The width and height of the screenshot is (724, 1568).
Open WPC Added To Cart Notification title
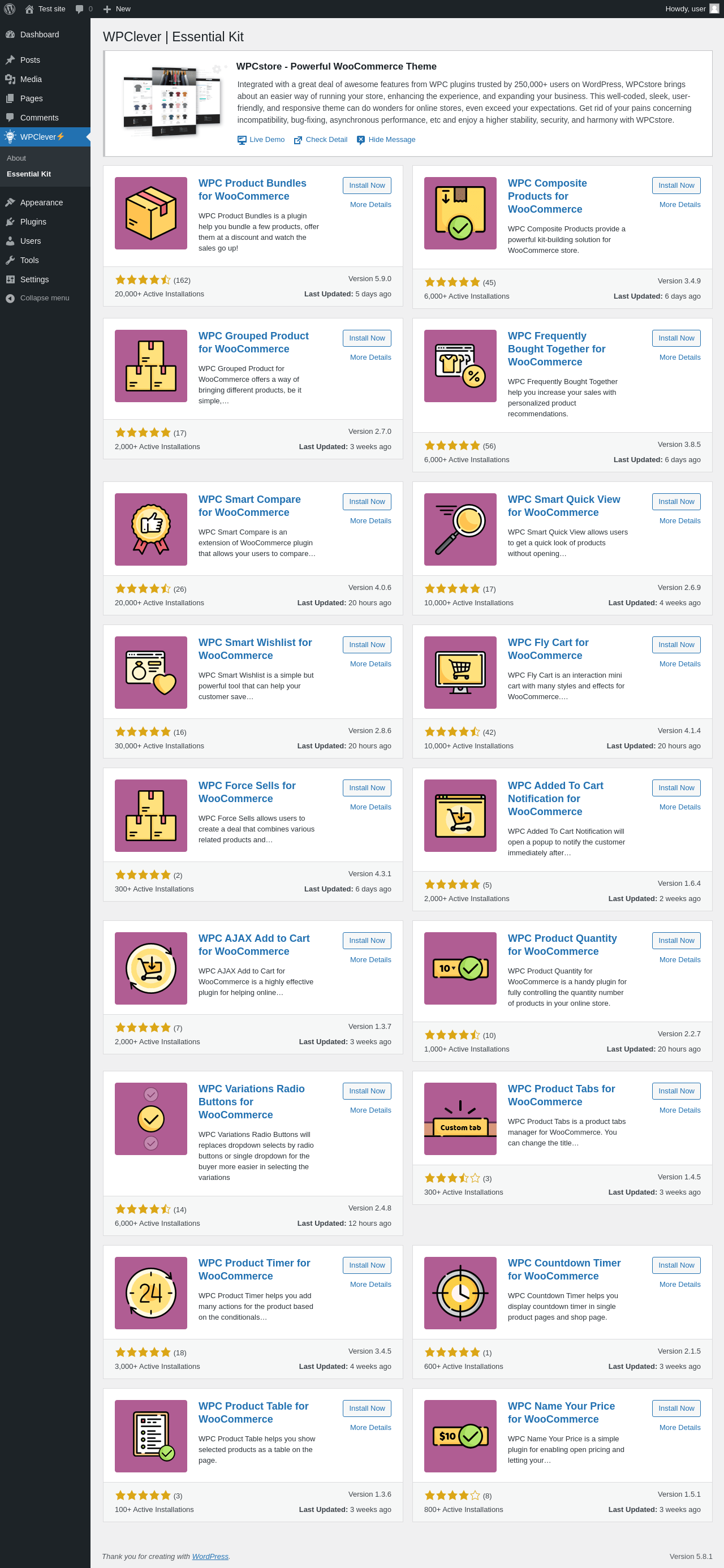pyautogui.click(x=555, y=798)
